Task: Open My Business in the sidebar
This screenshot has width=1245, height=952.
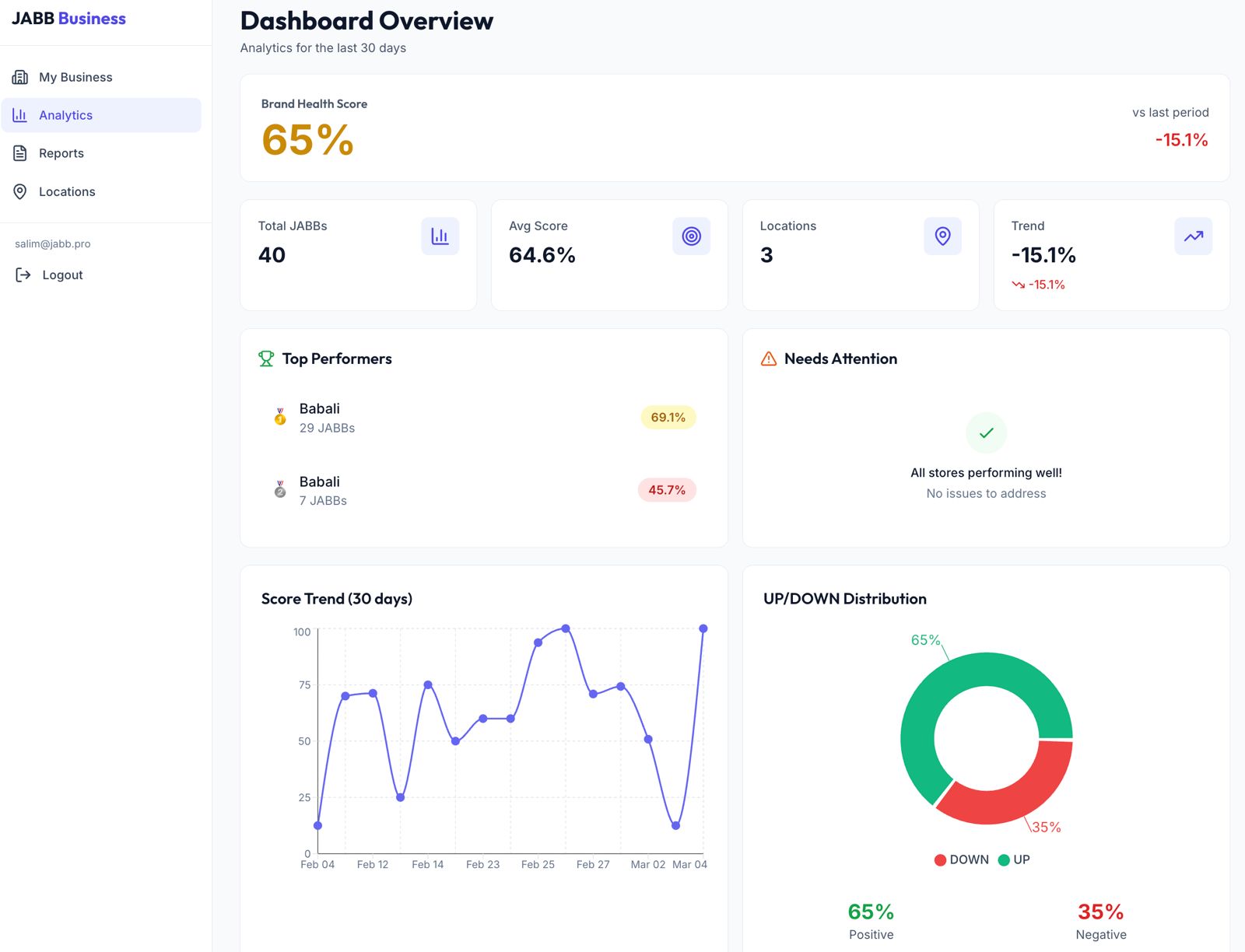Action: pyautogui.click(x=75, y=77)
